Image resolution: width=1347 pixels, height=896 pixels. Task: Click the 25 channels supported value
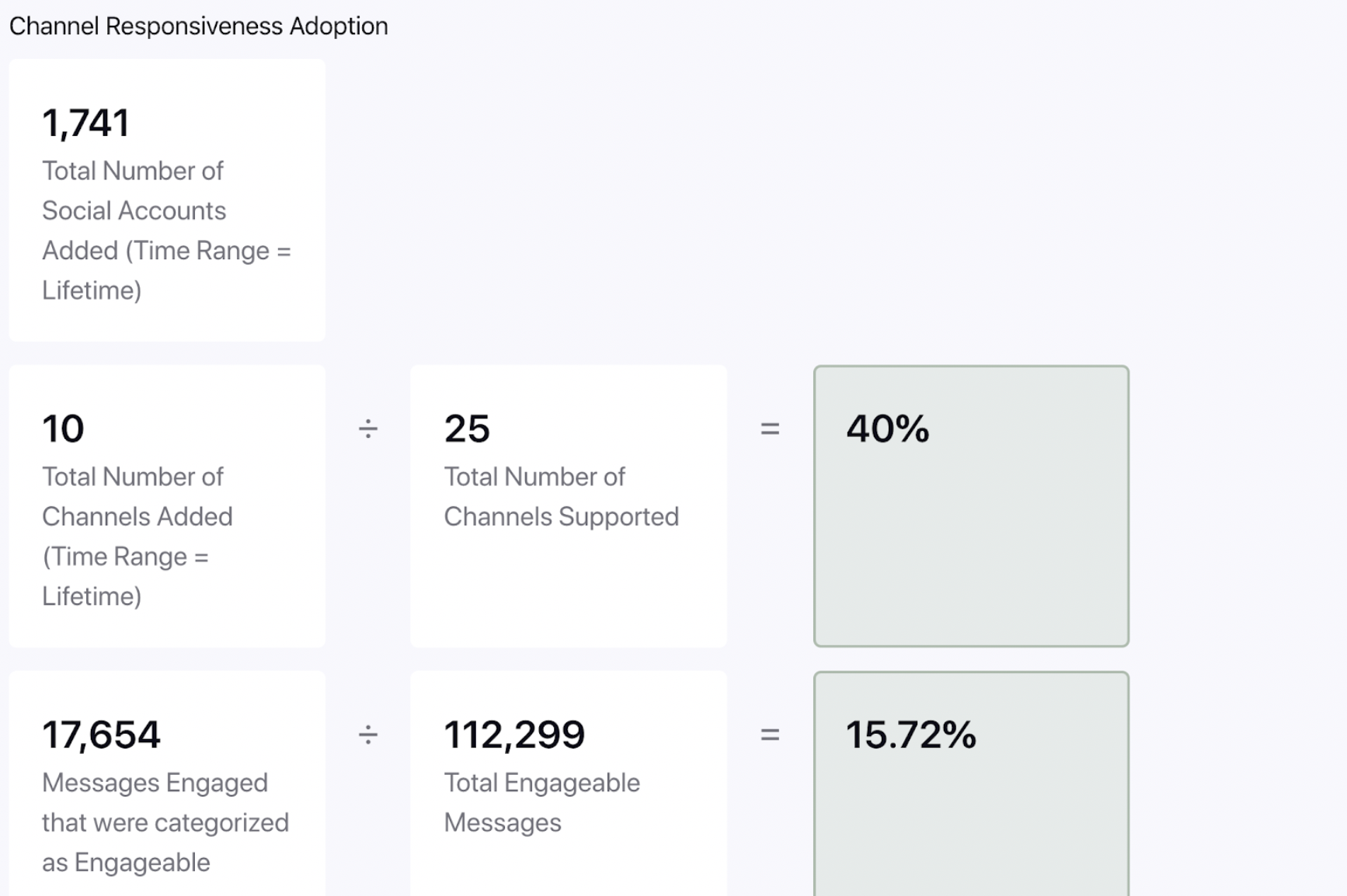tap(467, 429)
